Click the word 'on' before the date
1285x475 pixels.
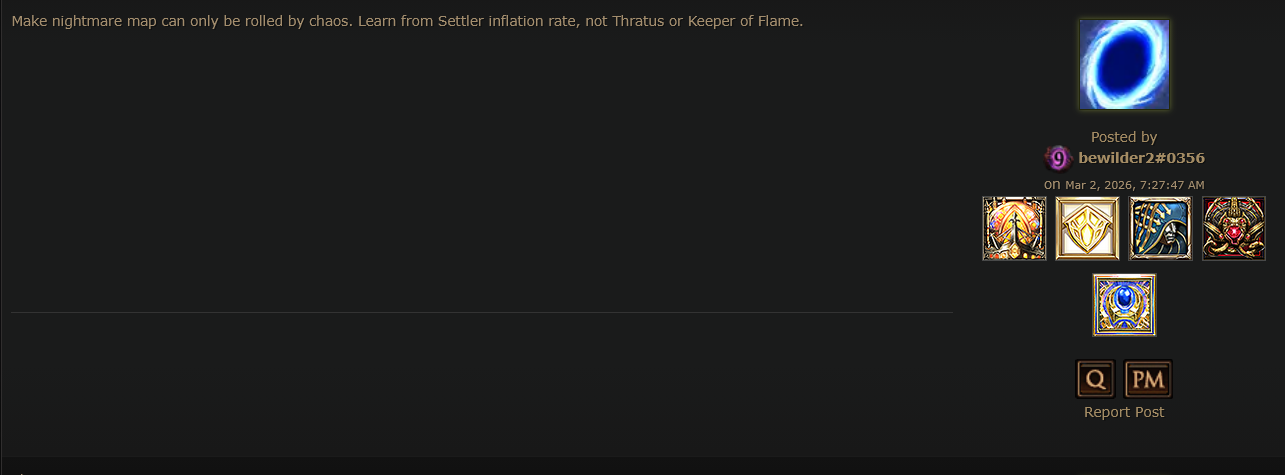(1052, 185)
